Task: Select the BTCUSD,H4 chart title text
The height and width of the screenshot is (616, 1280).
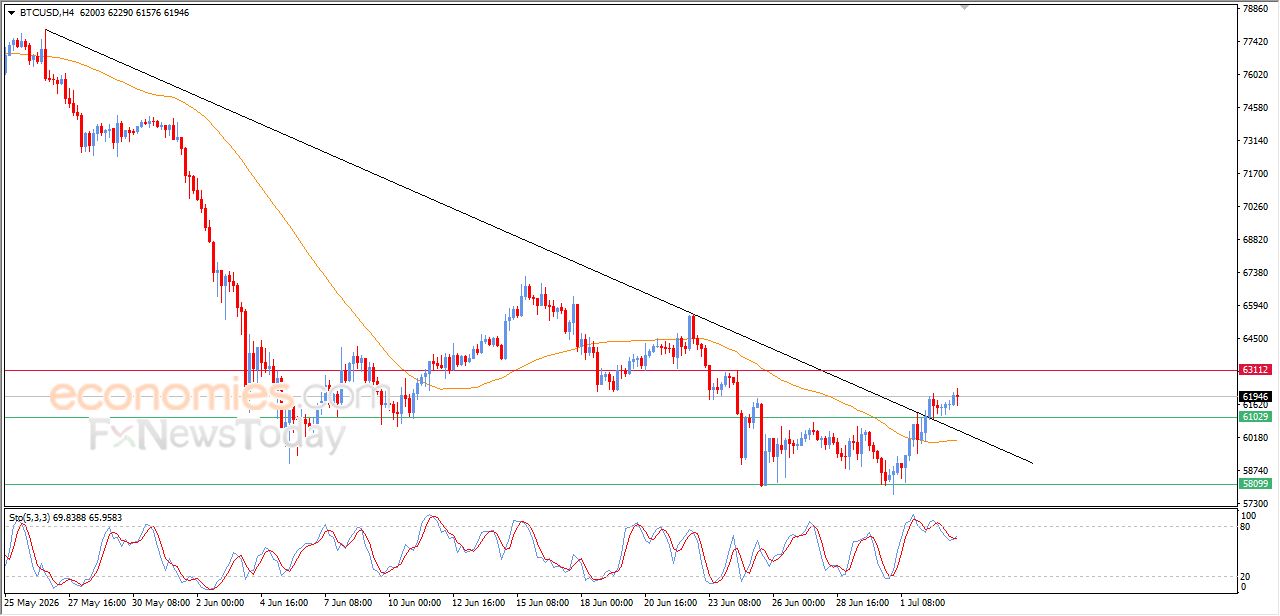Action: (46, 13)
